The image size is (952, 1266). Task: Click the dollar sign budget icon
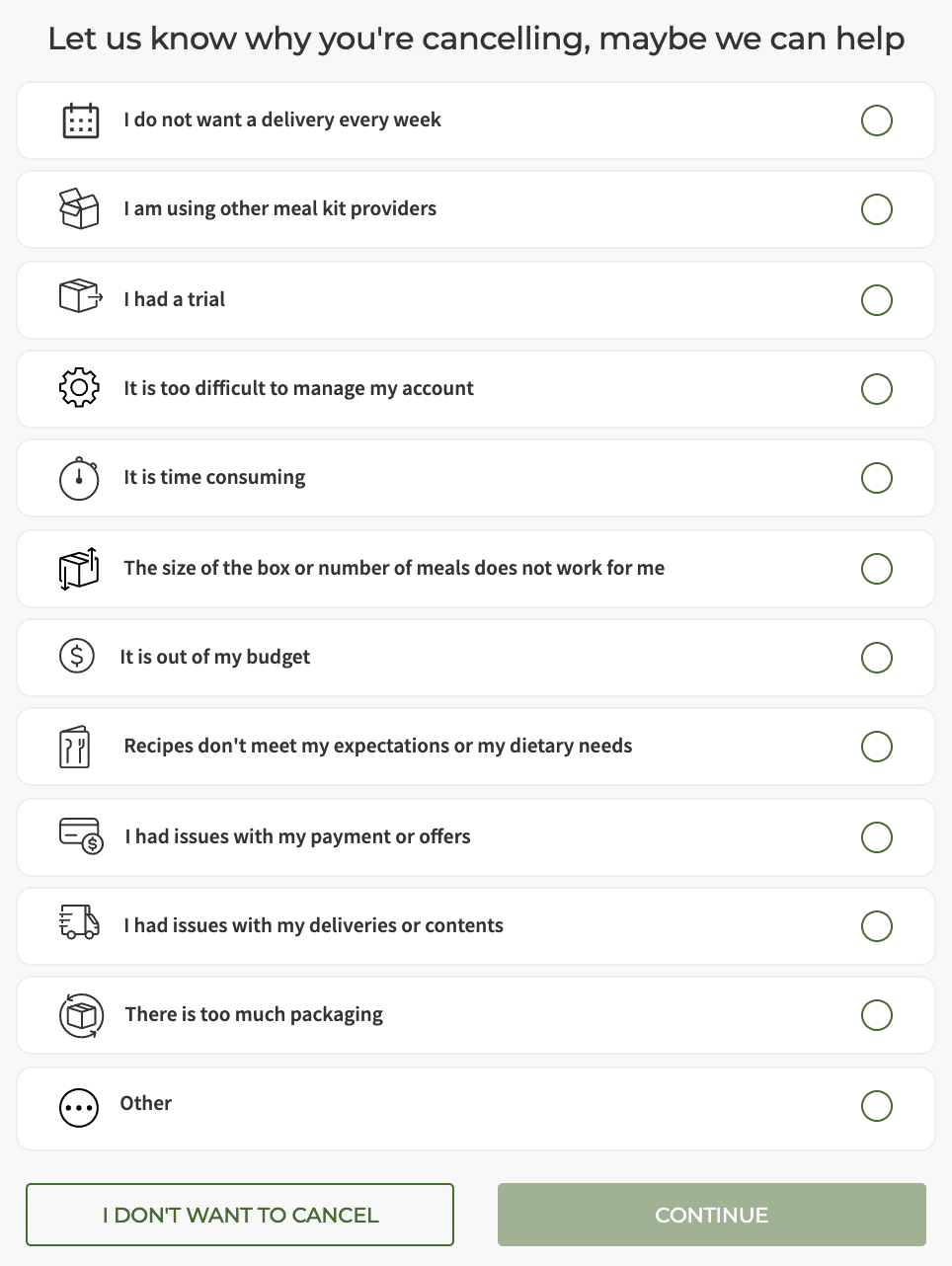coord(77,656)
